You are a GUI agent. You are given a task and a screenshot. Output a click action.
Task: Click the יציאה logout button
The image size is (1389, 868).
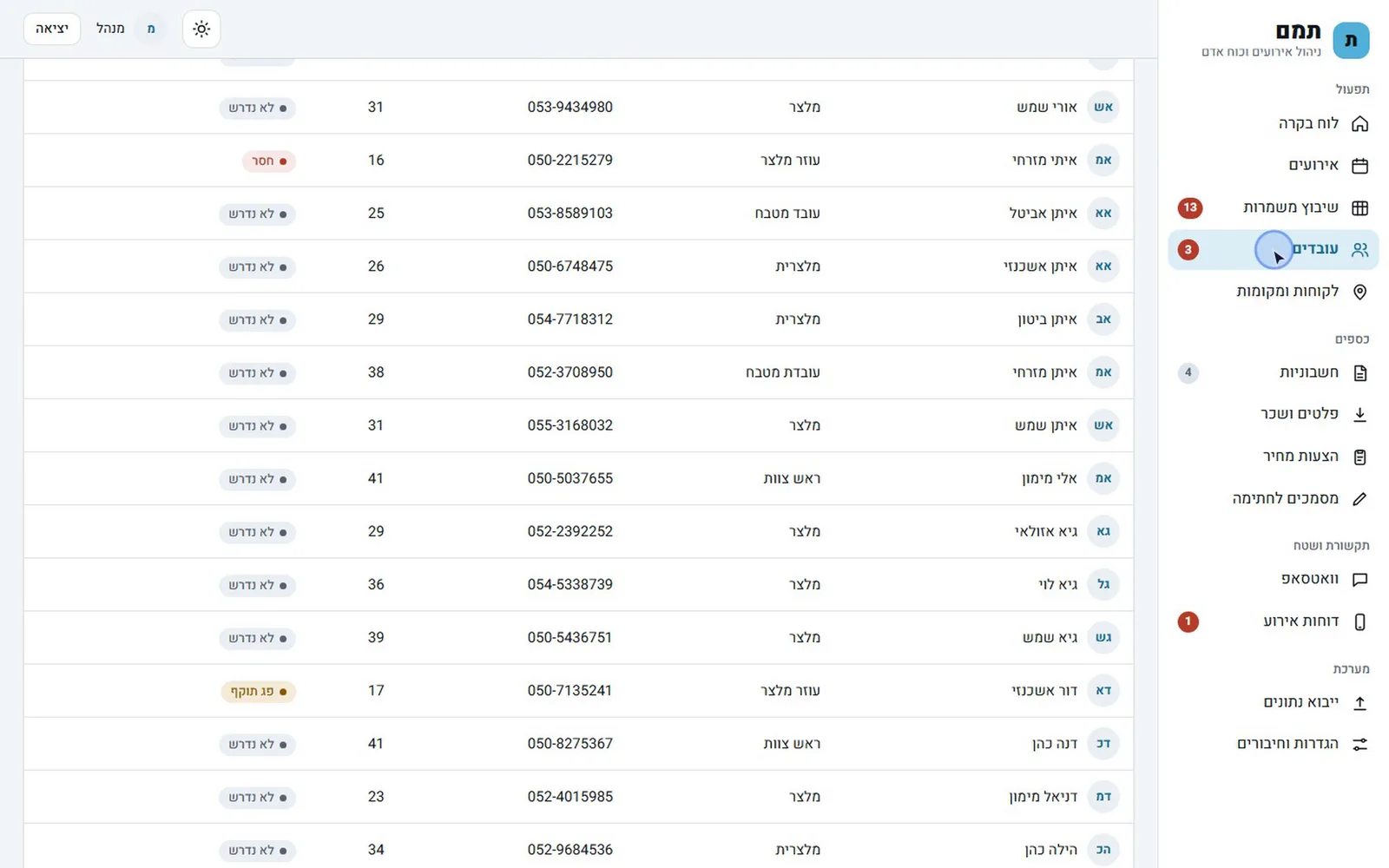[x=52, y=29]
